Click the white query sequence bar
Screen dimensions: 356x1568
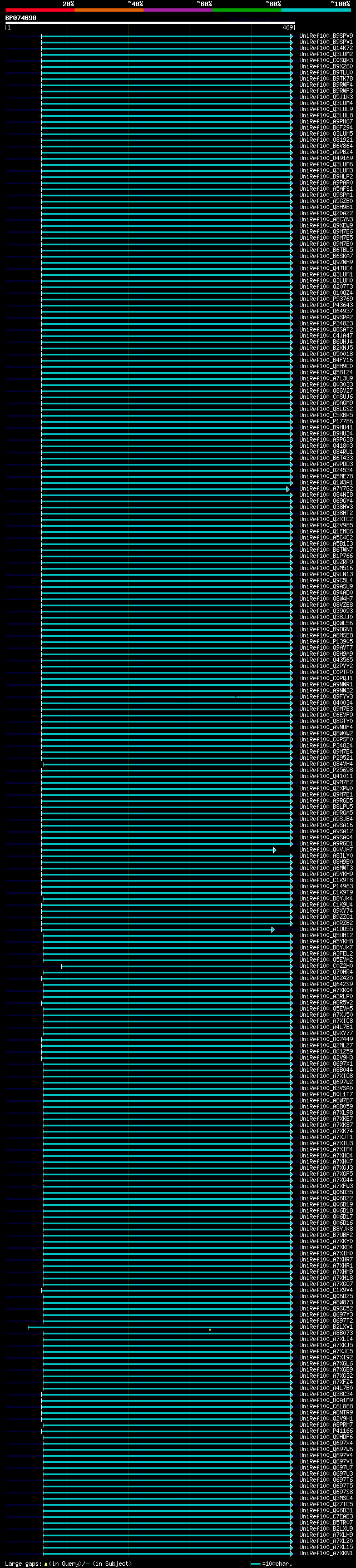click(x=150, y=22)
